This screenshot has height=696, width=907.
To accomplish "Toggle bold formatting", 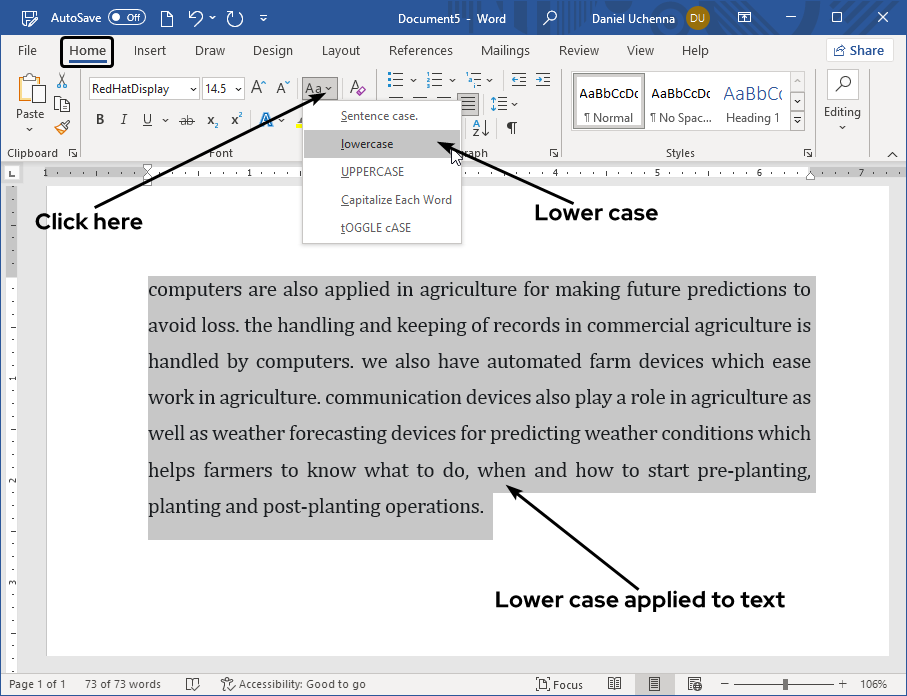I will 99,119.
